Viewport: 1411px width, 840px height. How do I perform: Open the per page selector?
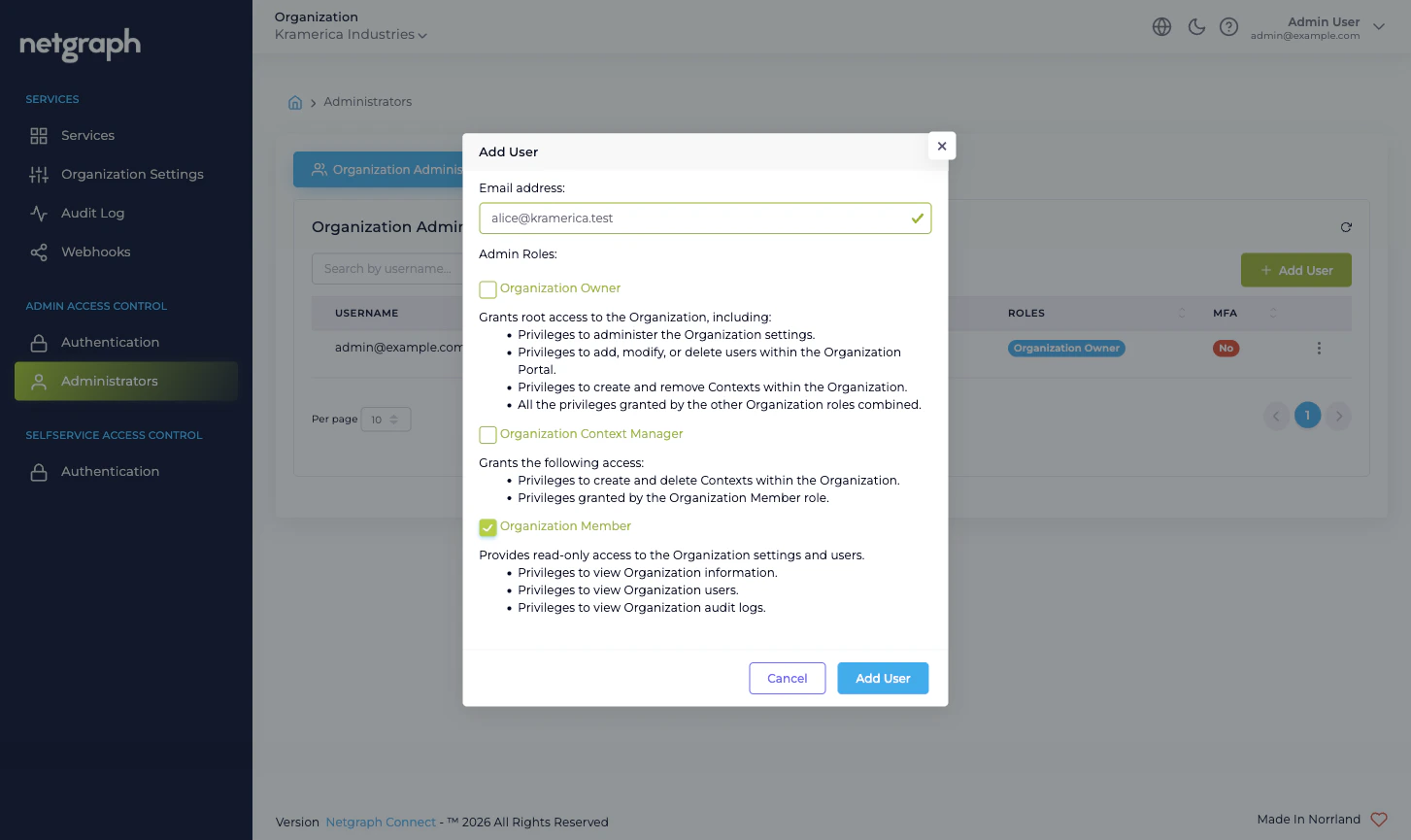[386, 419]
